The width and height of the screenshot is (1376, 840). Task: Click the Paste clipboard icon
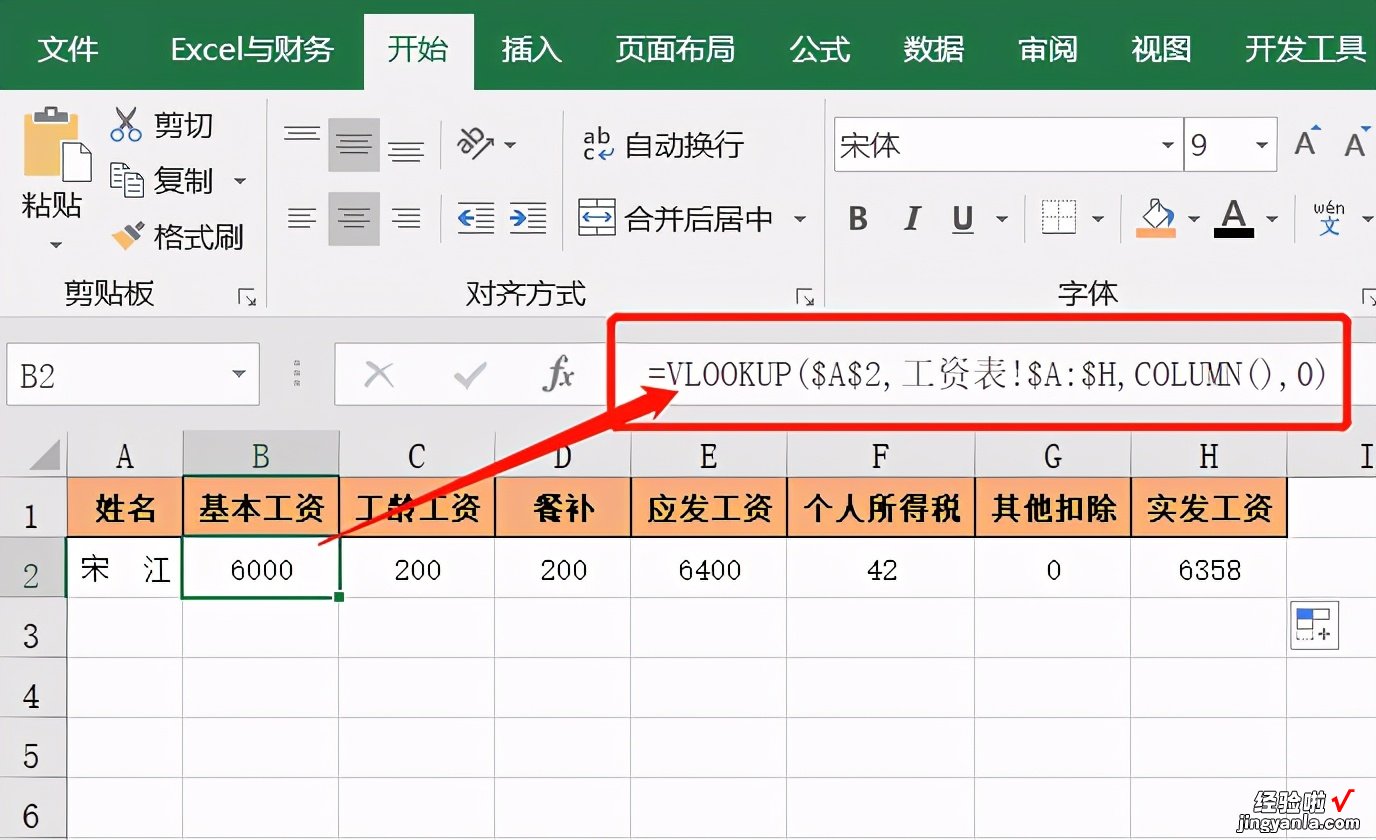pos(57,144)
